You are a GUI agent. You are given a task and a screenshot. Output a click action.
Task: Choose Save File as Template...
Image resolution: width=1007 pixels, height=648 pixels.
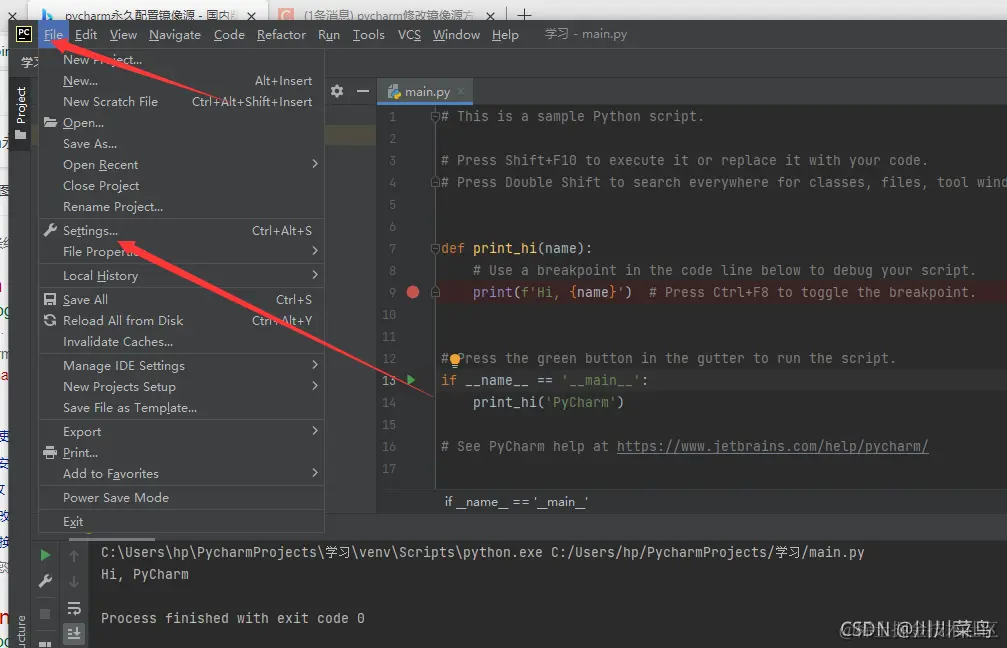pyautogui.click(x=181, y=407)
